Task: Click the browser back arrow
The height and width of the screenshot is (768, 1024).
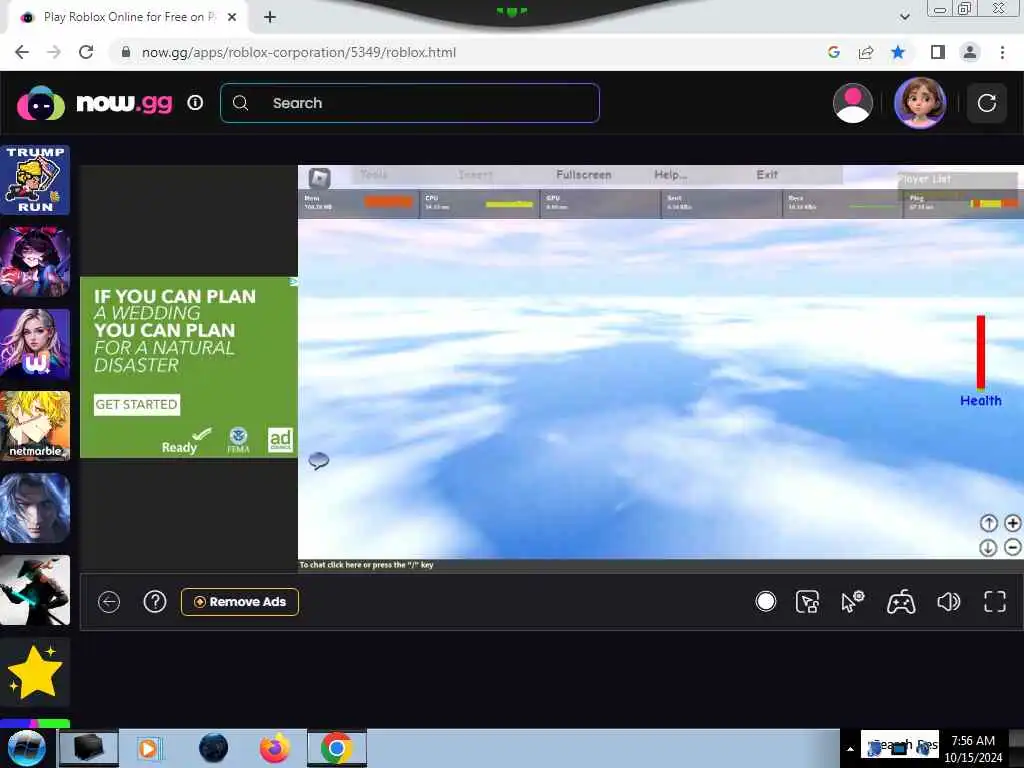Action: 22,52
